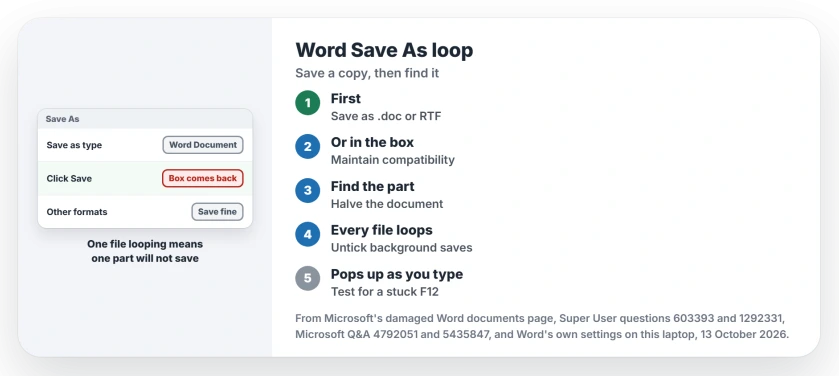Image resolution: width=839 pixels, height=376 pixels.
Task: Click the text 'Test for a stuck F12'
Action: pos(385,291)
